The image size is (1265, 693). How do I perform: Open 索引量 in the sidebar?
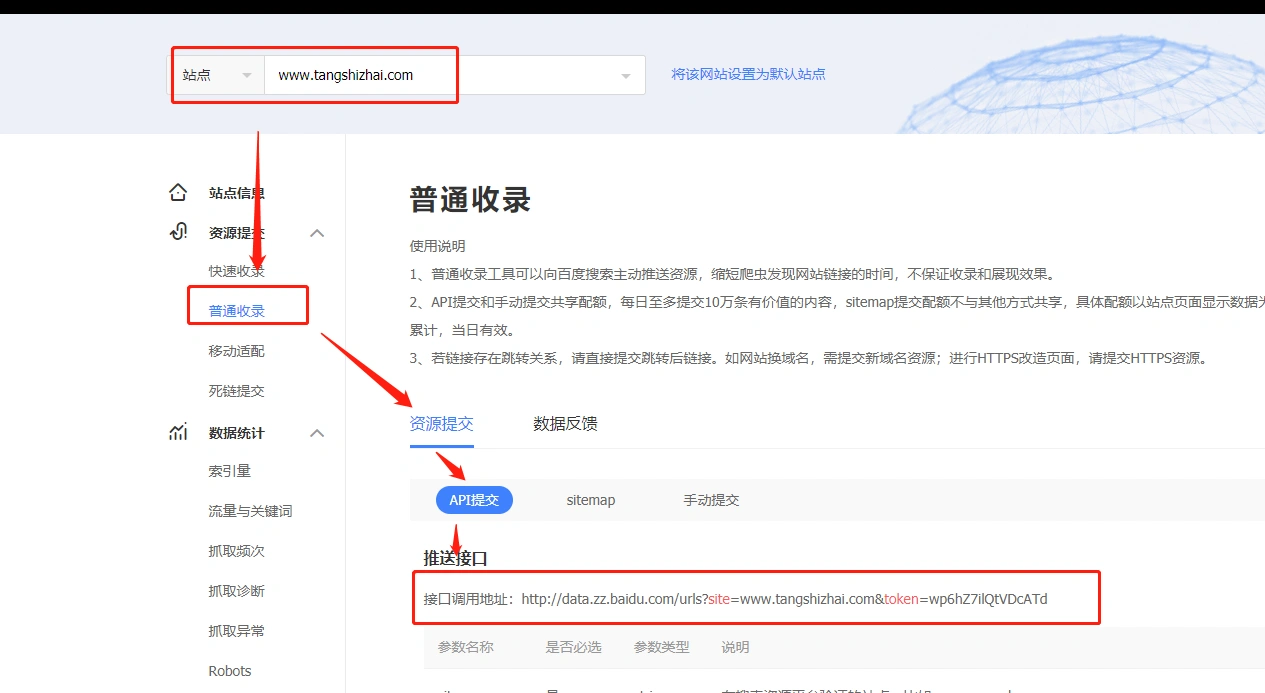(x=230, y=471)
